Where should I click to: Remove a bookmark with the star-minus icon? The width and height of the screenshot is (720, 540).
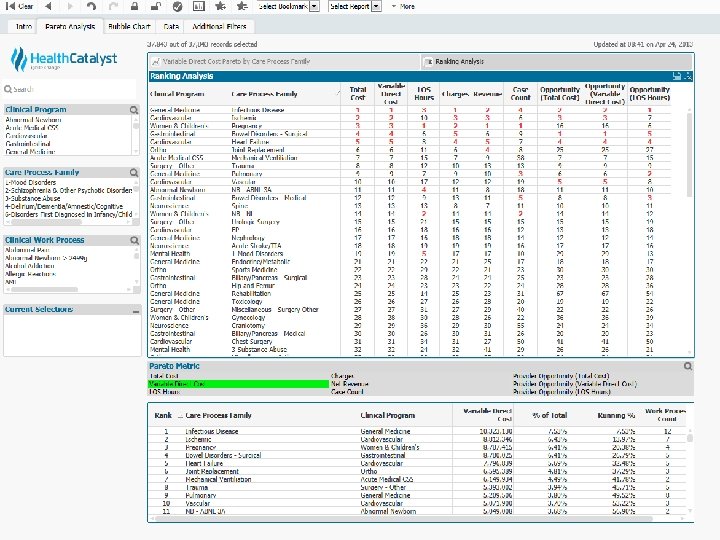click(242, 6)
